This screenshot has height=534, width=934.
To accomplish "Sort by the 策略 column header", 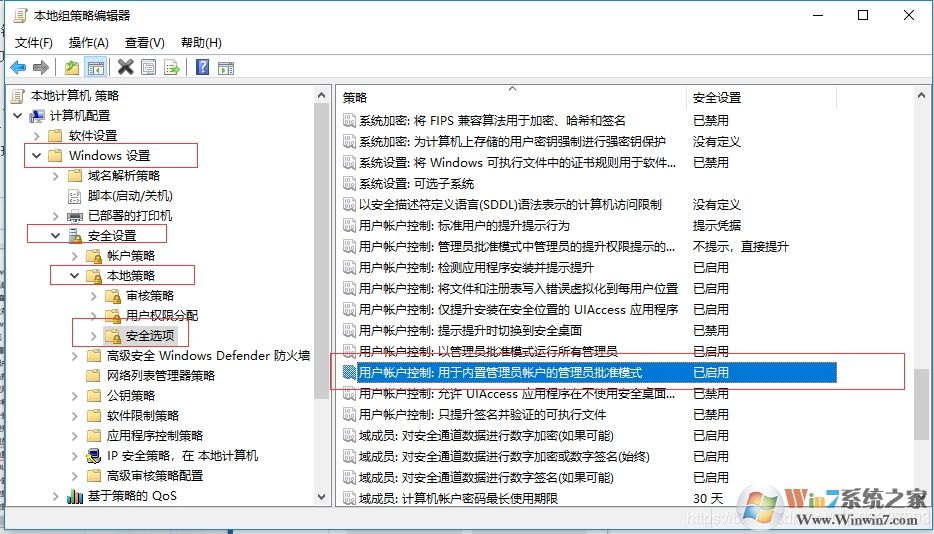I will [x=512, y=98].
